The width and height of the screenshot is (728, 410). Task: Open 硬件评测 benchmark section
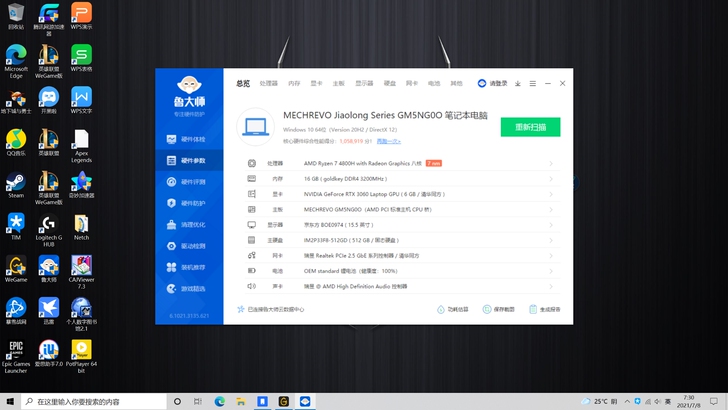(x=186, y=182)
